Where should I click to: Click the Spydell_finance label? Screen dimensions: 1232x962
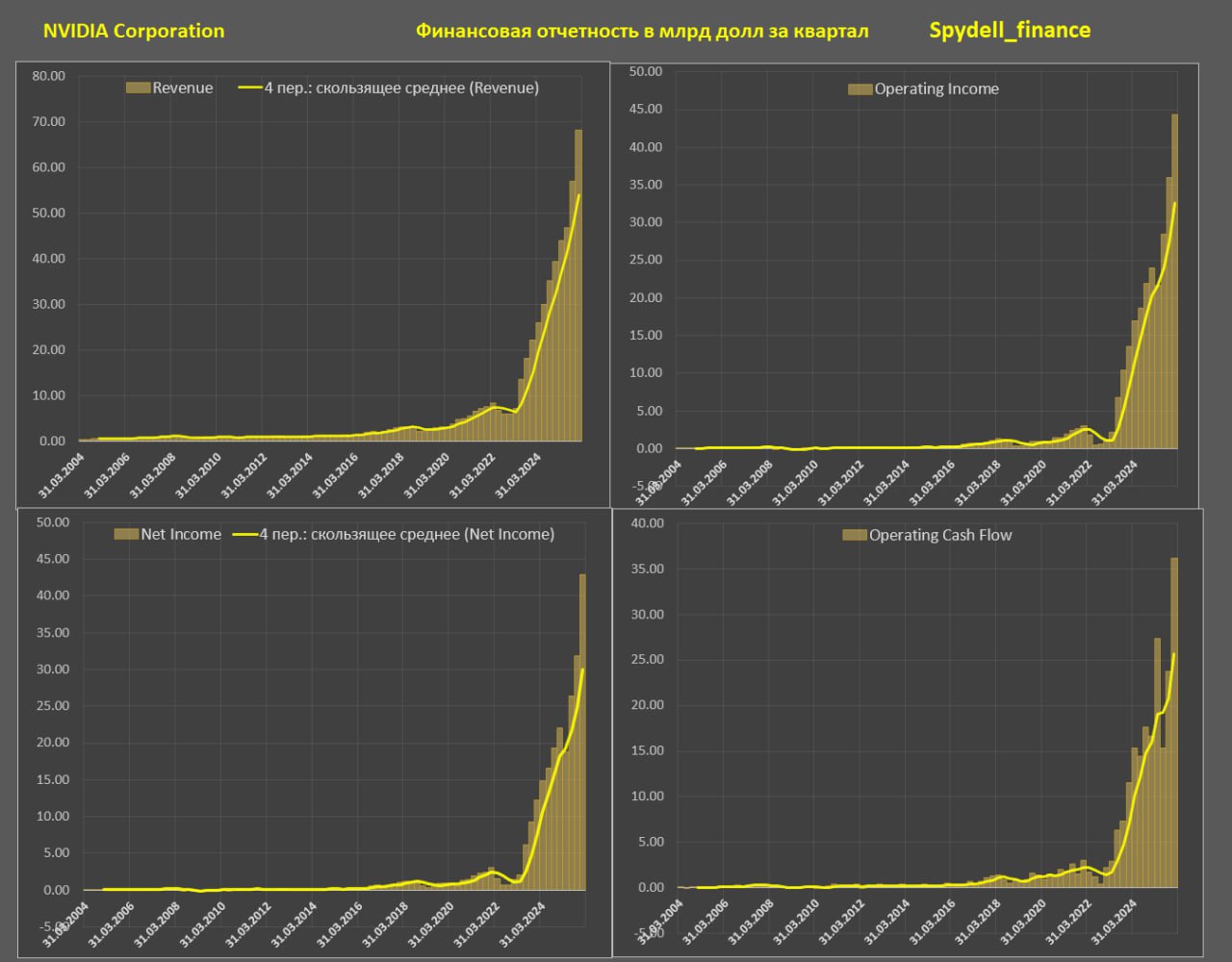(1010, 30)
